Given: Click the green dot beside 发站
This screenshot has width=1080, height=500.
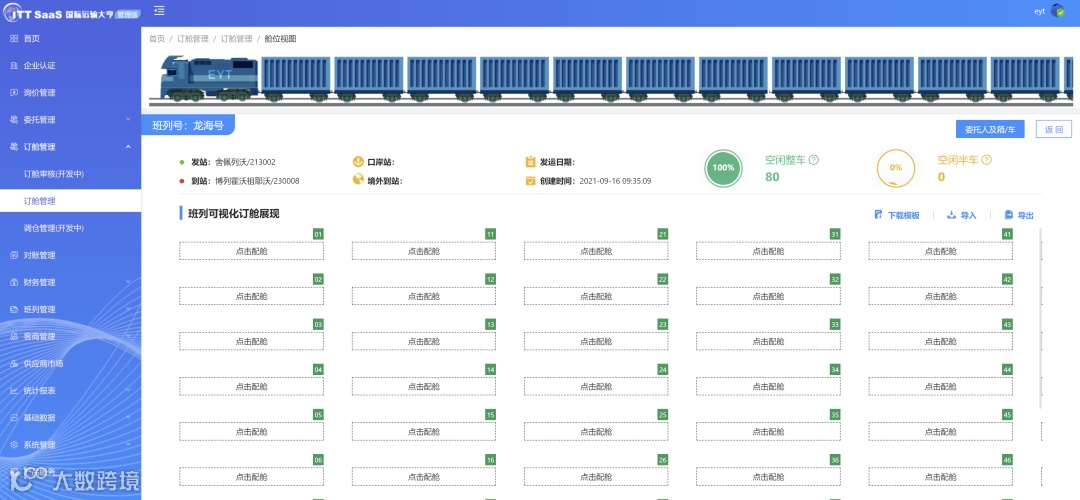Looking at the screenshot, I should pyautogui.click(x=182, y=162).
